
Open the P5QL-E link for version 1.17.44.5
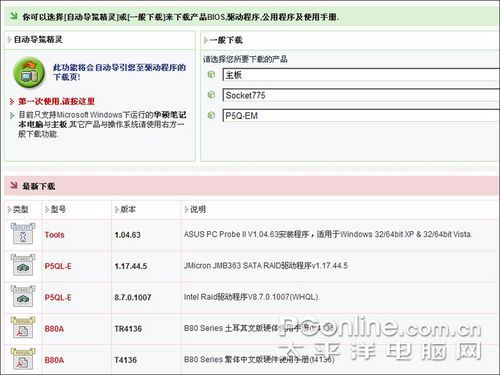[58, 266]
